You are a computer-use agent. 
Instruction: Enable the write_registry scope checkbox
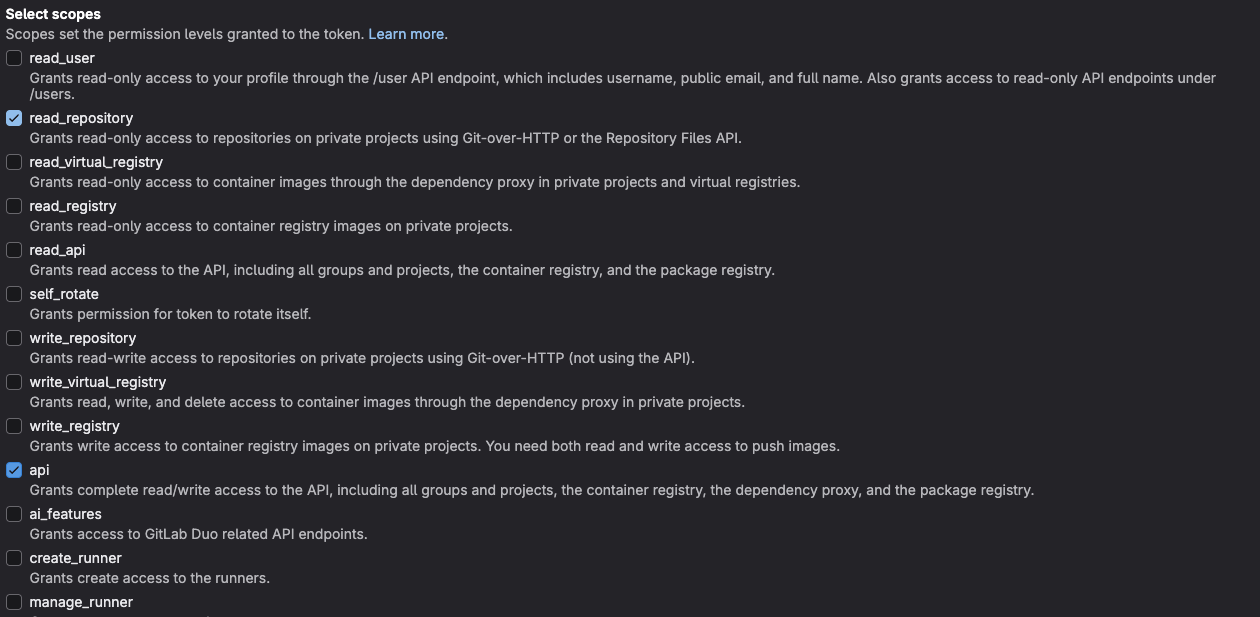coord(14,426)
